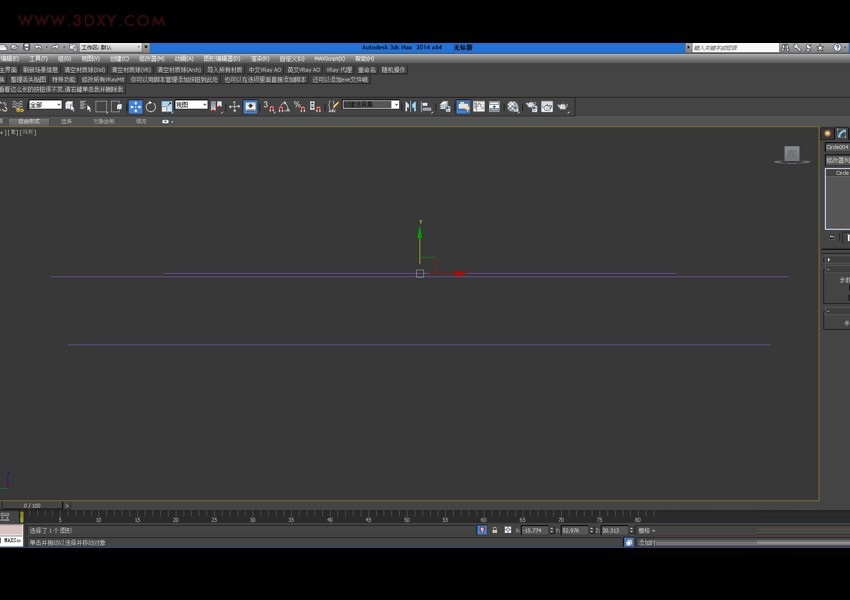
Task: Toggle Angle Snap
Action: [x=284, y=107]
